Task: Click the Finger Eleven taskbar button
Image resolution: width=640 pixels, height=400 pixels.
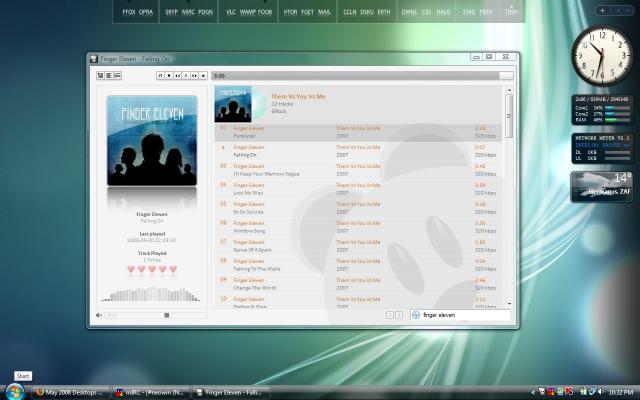Action: point(229,393)
